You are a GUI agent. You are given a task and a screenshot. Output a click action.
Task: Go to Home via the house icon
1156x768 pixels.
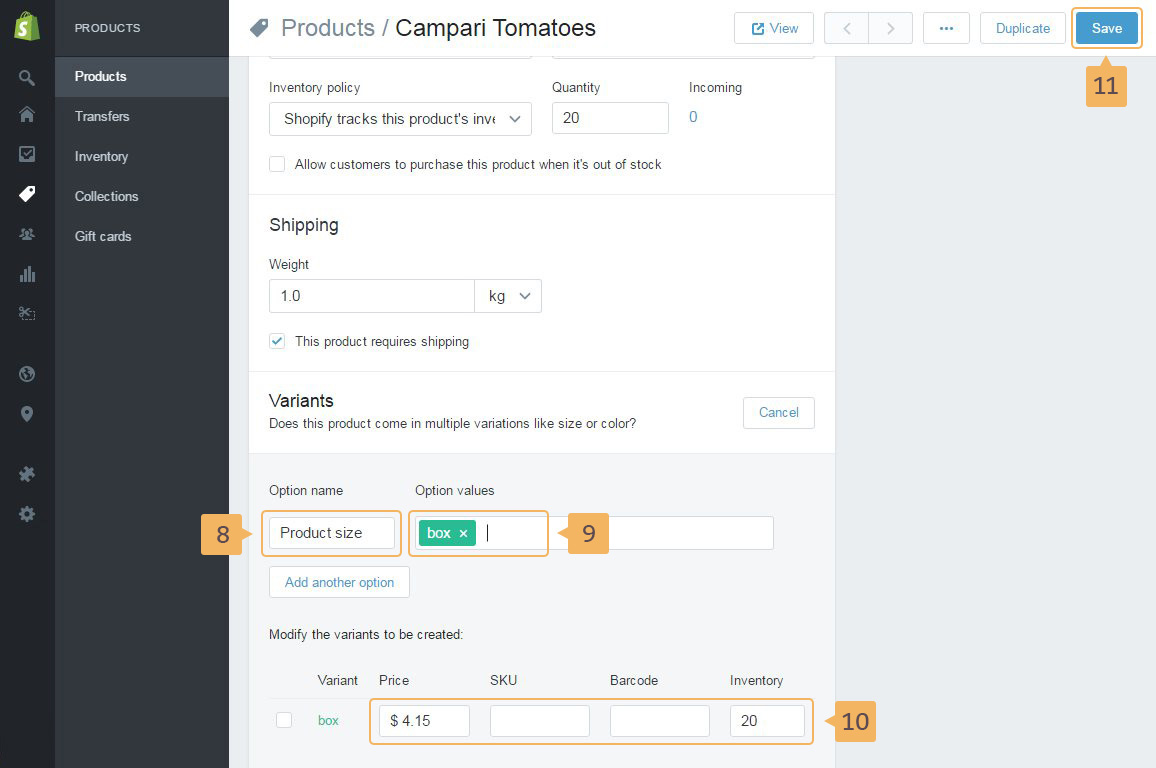(27, 115)
